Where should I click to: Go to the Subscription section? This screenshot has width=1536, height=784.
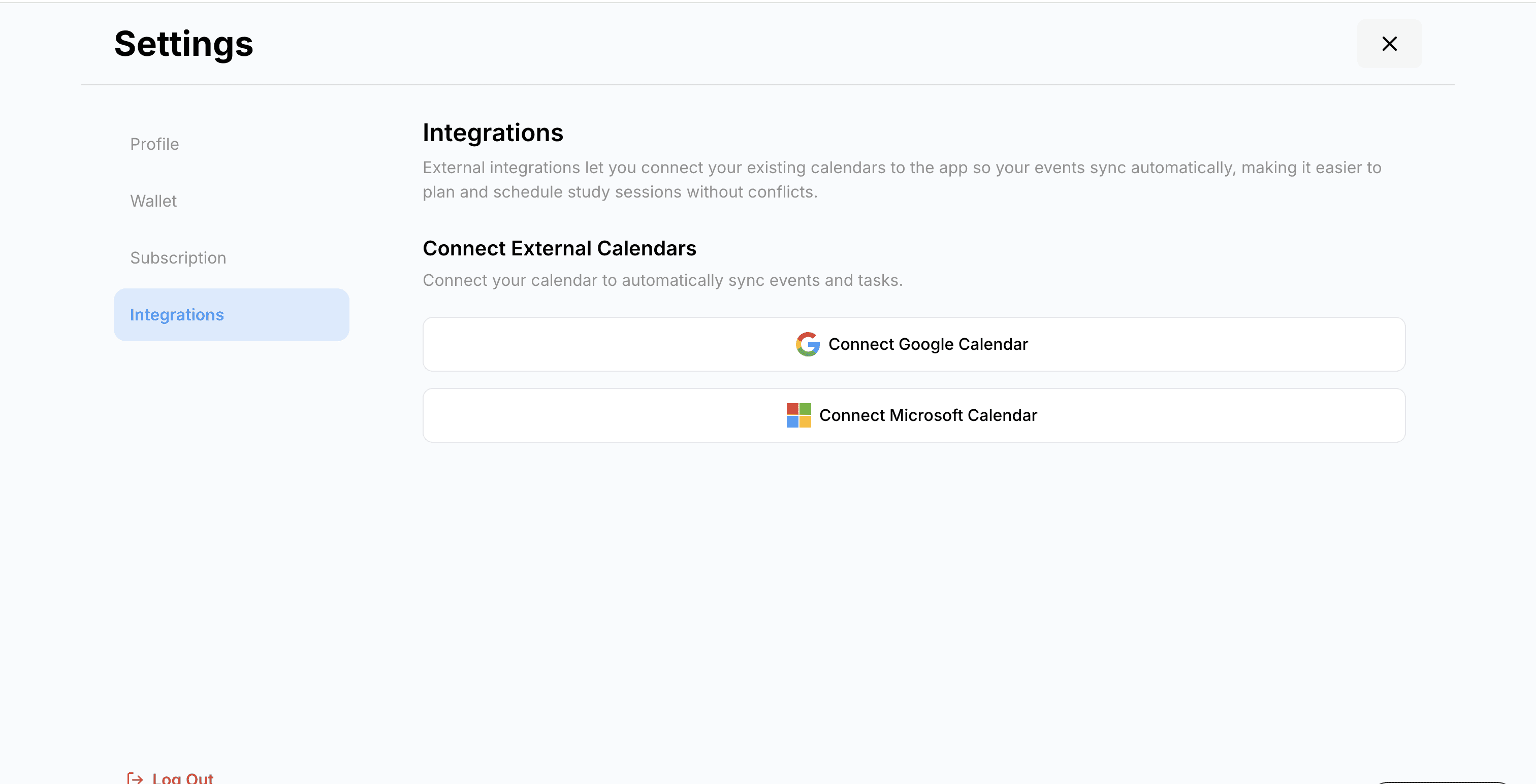click(178, 257)
